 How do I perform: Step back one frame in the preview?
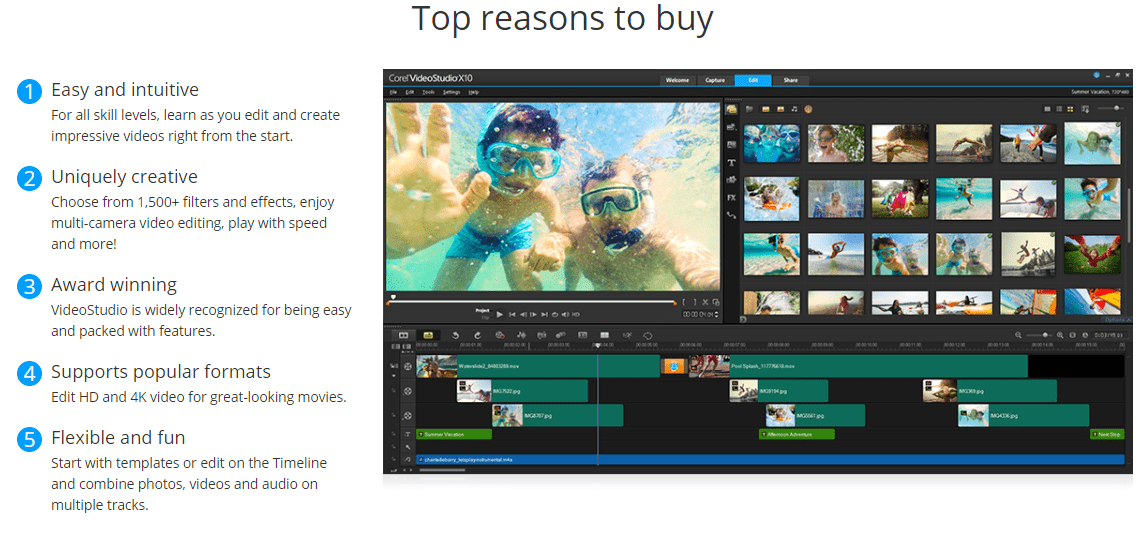[x=523, y=315]
